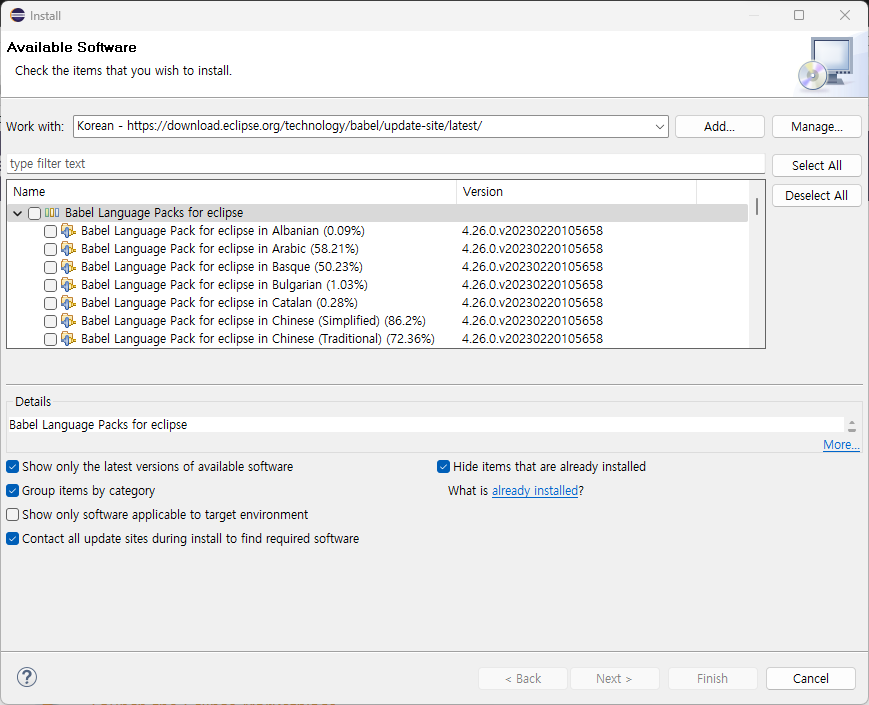Click the Albanian language pack feature icon
Viewport: 869px width, 705px height.
(68, 231)
